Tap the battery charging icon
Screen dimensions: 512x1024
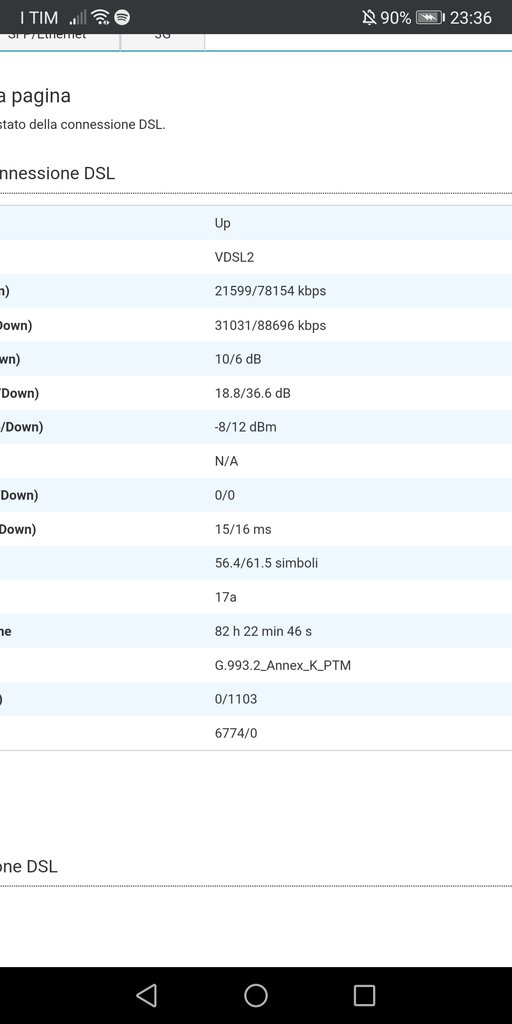pyautogui.click(x=430, y=18)
